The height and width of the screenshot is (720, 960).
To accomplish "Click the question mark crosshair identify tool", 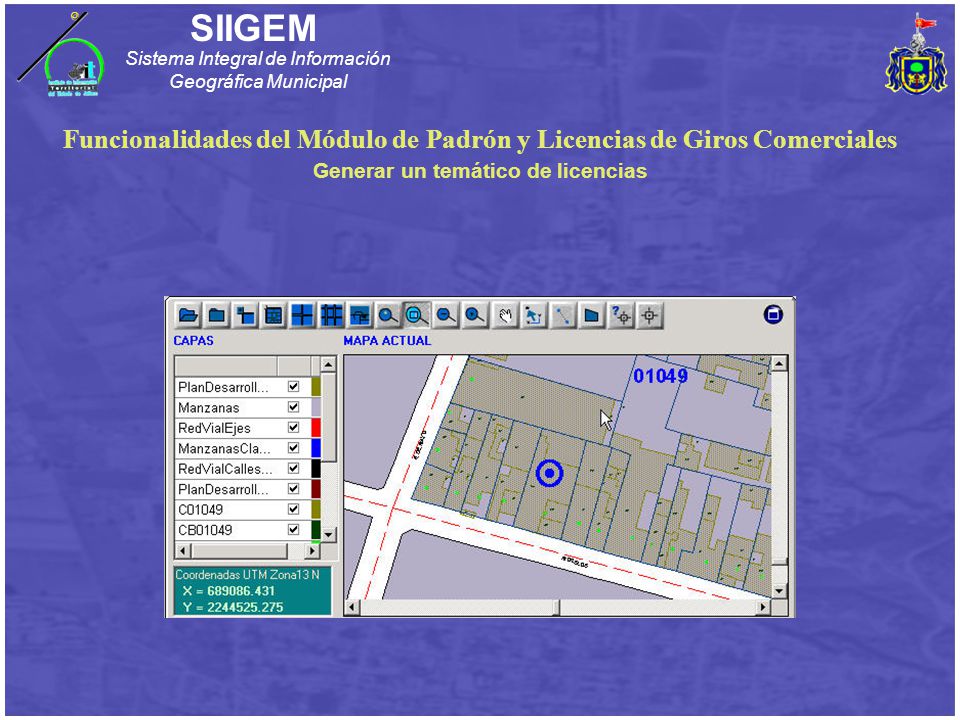I will coord(621,316).
